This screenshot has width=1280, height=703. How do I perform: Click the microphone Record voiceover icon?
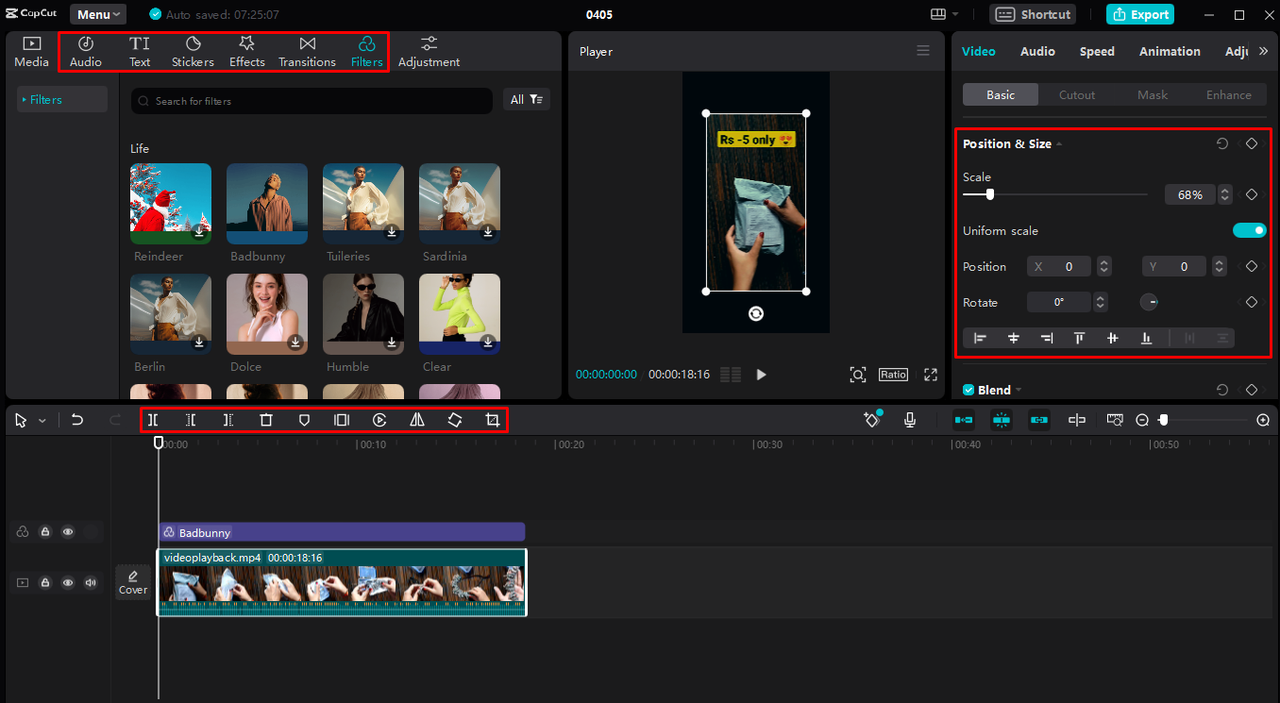click(910, 420)
